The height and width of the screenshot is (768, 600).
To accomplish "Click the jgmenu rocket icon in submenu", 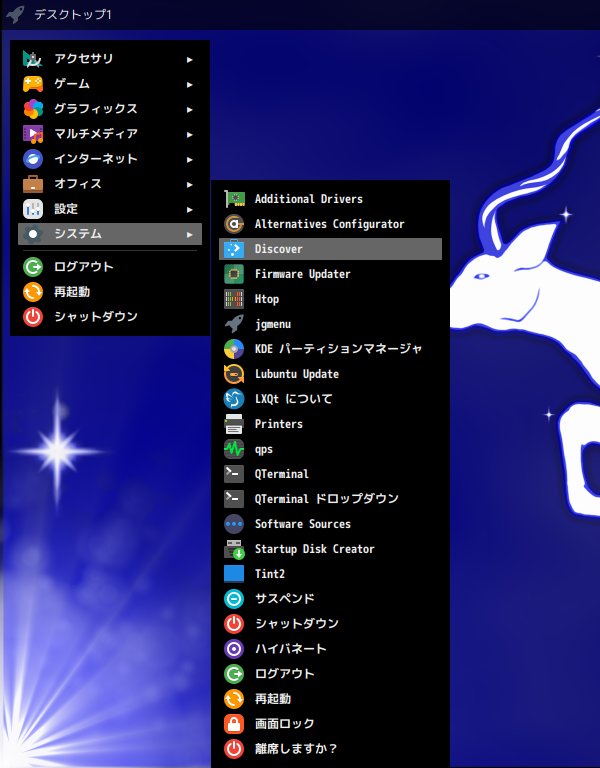I will pos(234,324).
